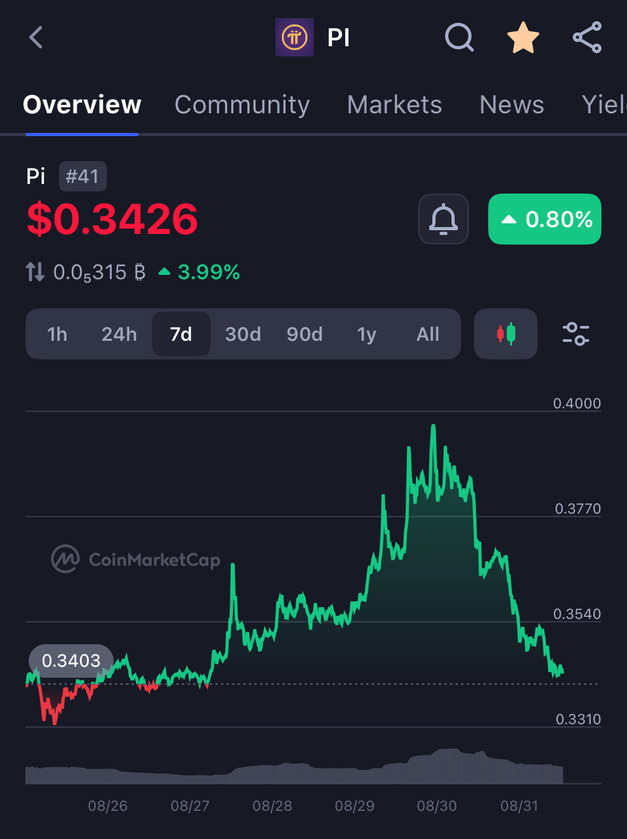The image size is (627, 839).
Task: Tap the 0.4000 axis label
Action: tap(577, 403)
